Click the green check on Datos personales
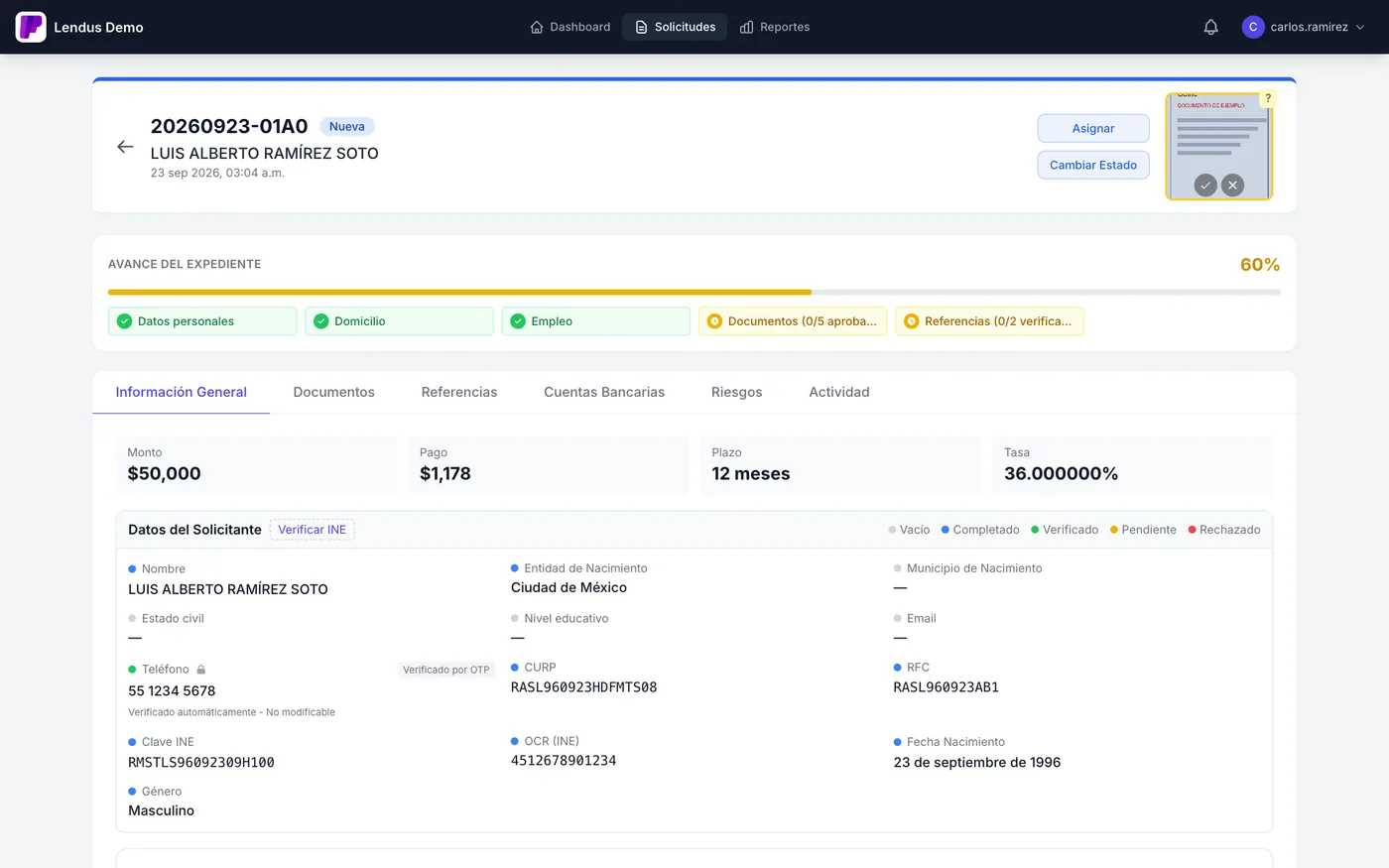 point(124,321)
